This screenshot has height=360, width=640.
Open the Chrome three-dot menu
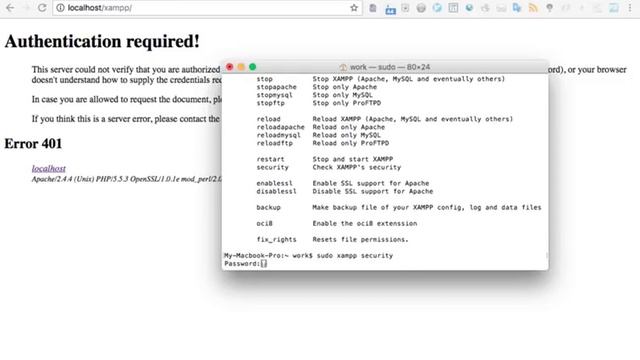pyautogui.click(x=630, y=8)
